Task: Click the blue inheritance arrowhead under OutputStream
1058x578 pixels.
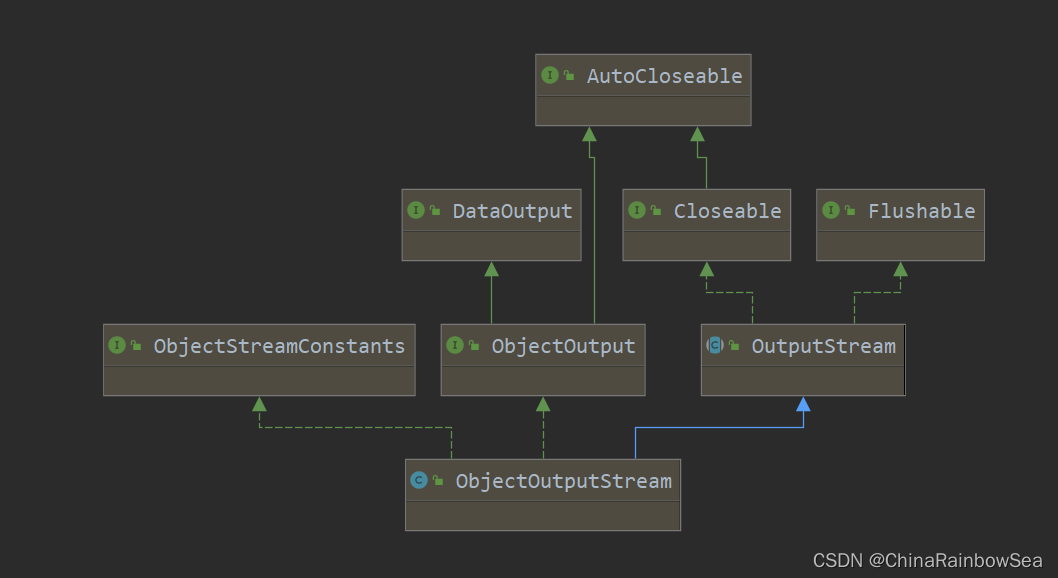Action: click(803, 404)
